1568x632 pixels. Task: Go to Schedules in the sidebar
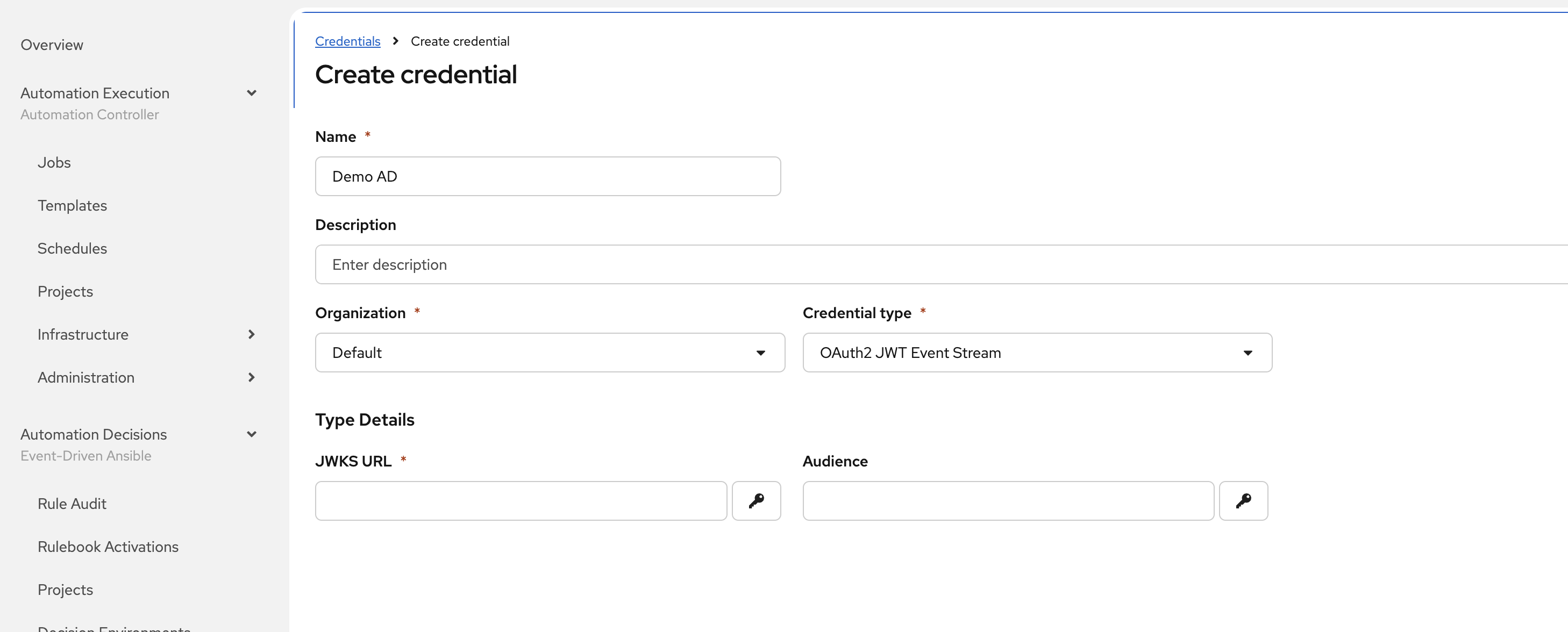pos(72,248)
